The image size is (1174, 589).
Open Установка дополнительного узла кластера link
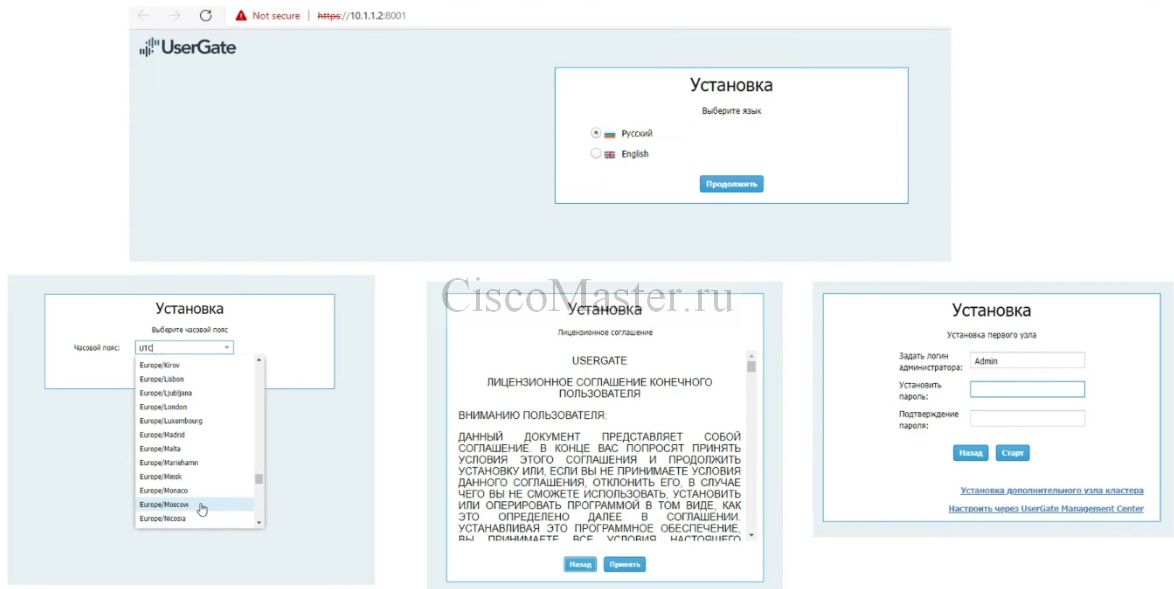1052,491
